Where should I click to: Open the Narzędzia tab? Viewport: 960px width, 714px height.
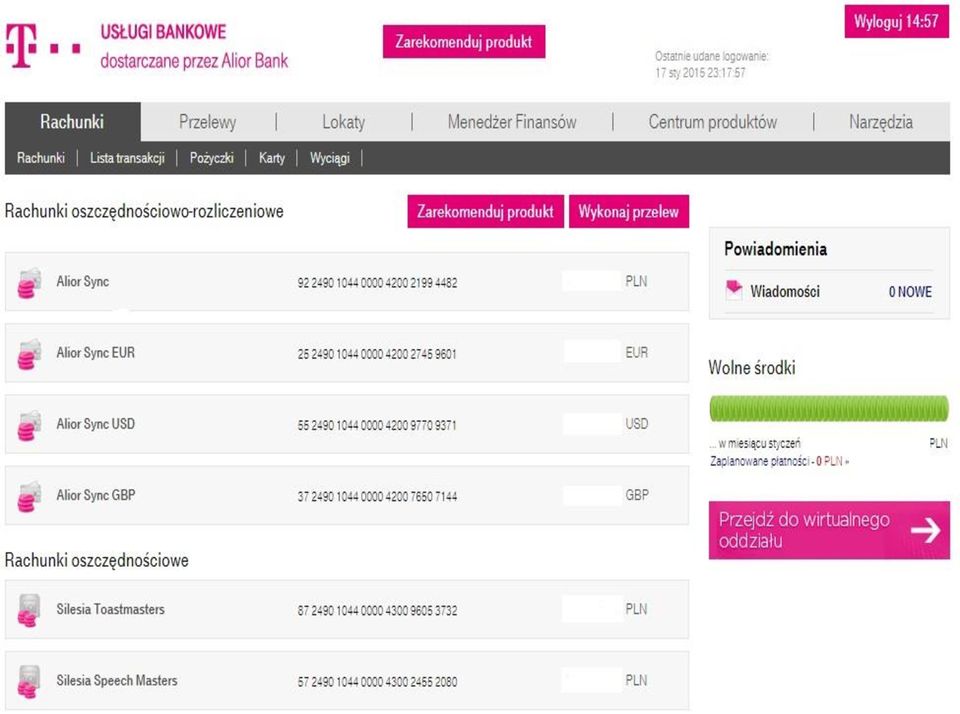(880, 122)
